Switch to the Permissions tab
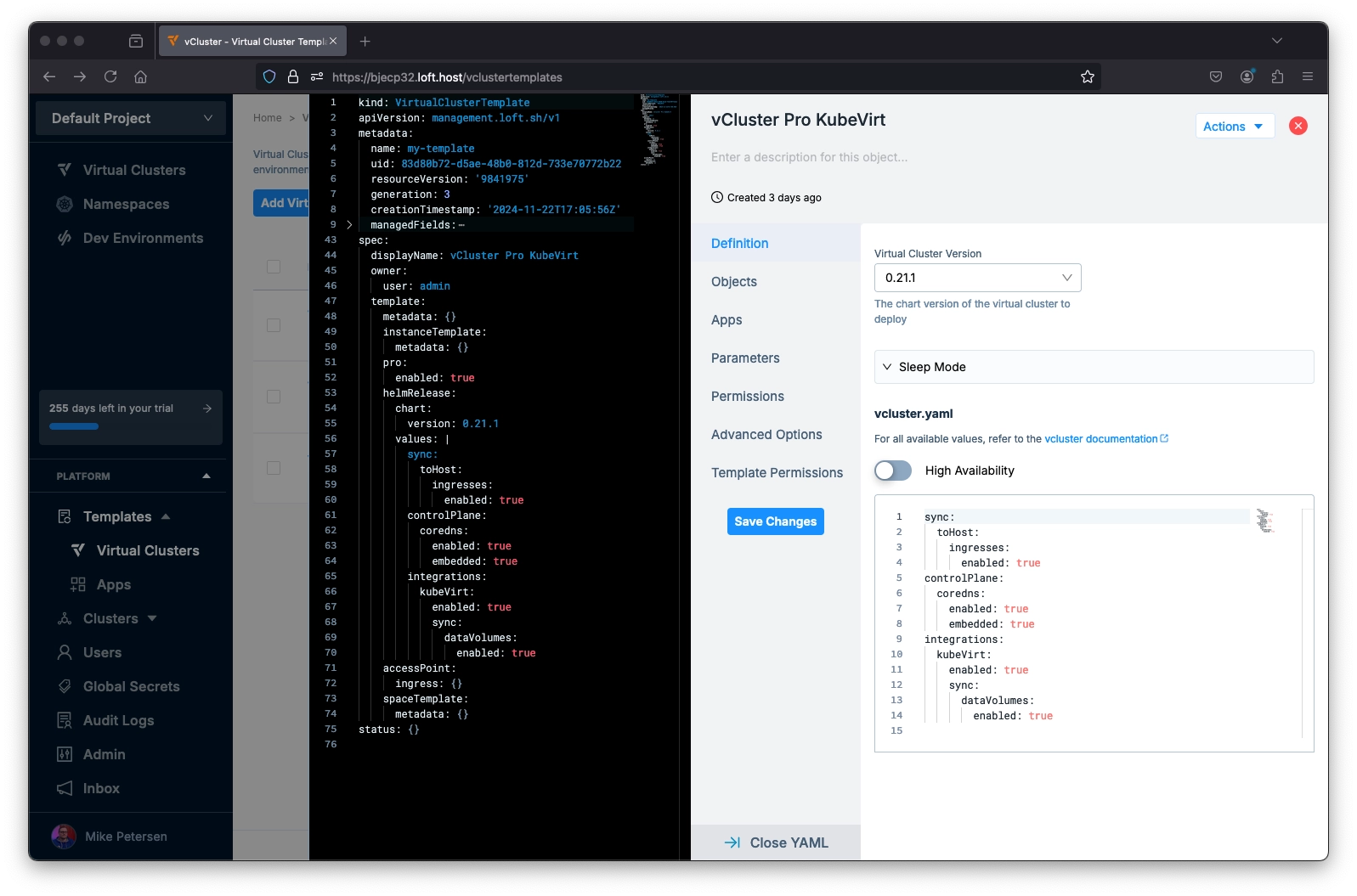The image size is (1357, 896). 775,396
